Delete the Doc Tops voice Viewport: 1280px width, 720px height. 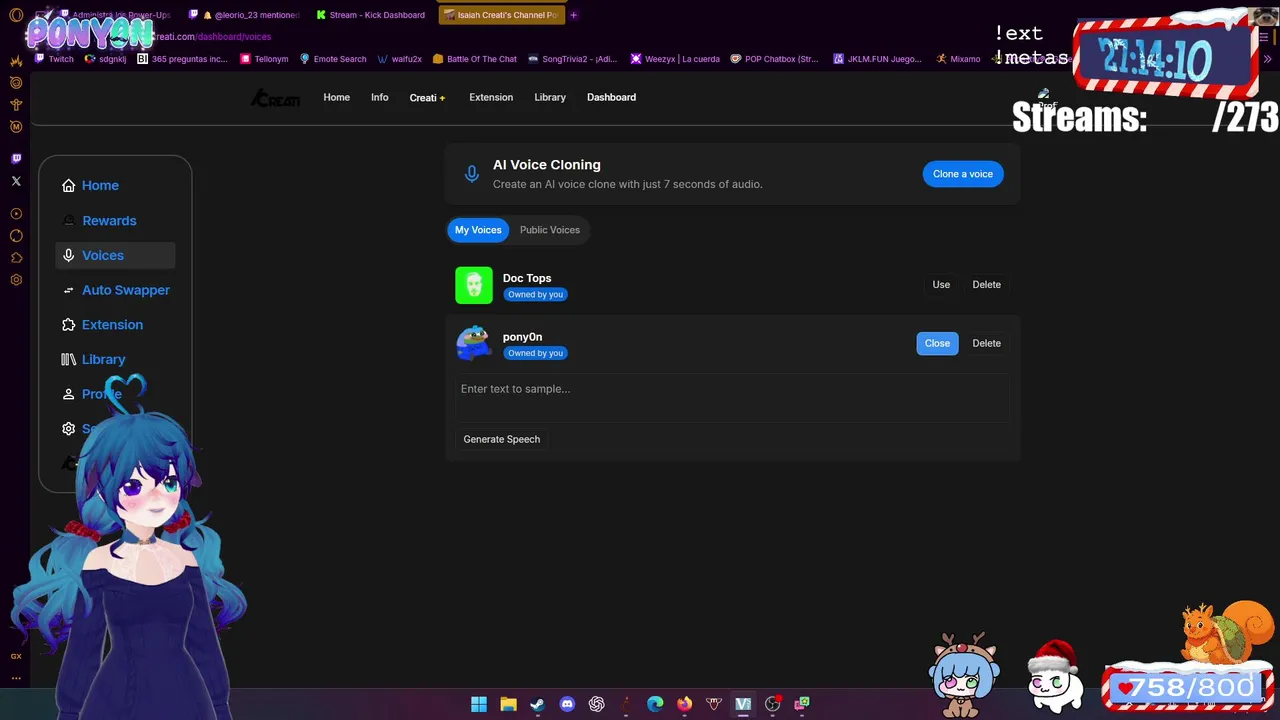[986, 285]
